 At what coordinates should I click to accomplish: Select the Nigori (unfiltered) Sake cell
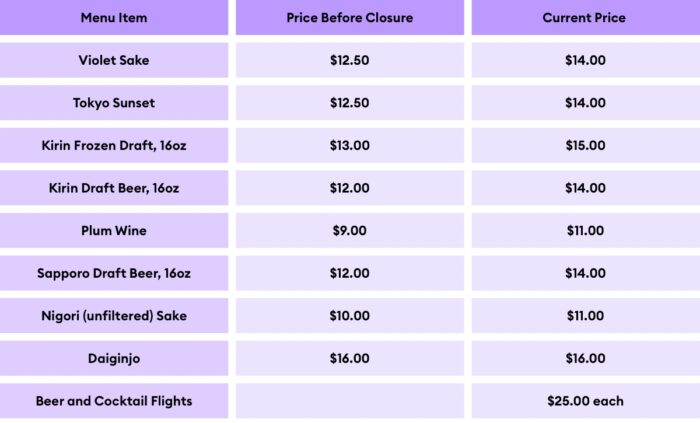(113, 316)
